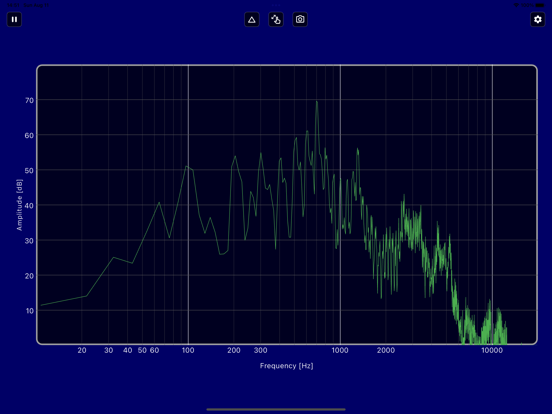Pause the live spectrum analysis

(x=14, y=19)
